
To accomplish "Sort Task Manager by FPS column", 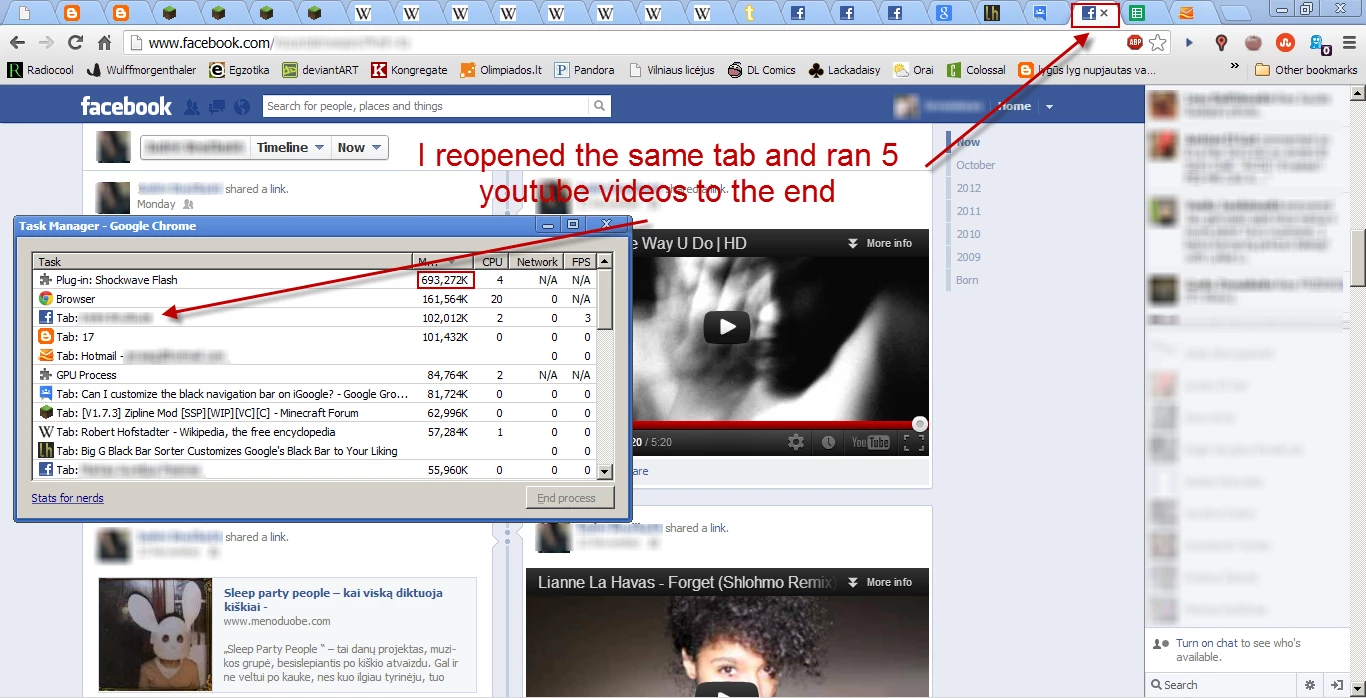I will point(580,261).
